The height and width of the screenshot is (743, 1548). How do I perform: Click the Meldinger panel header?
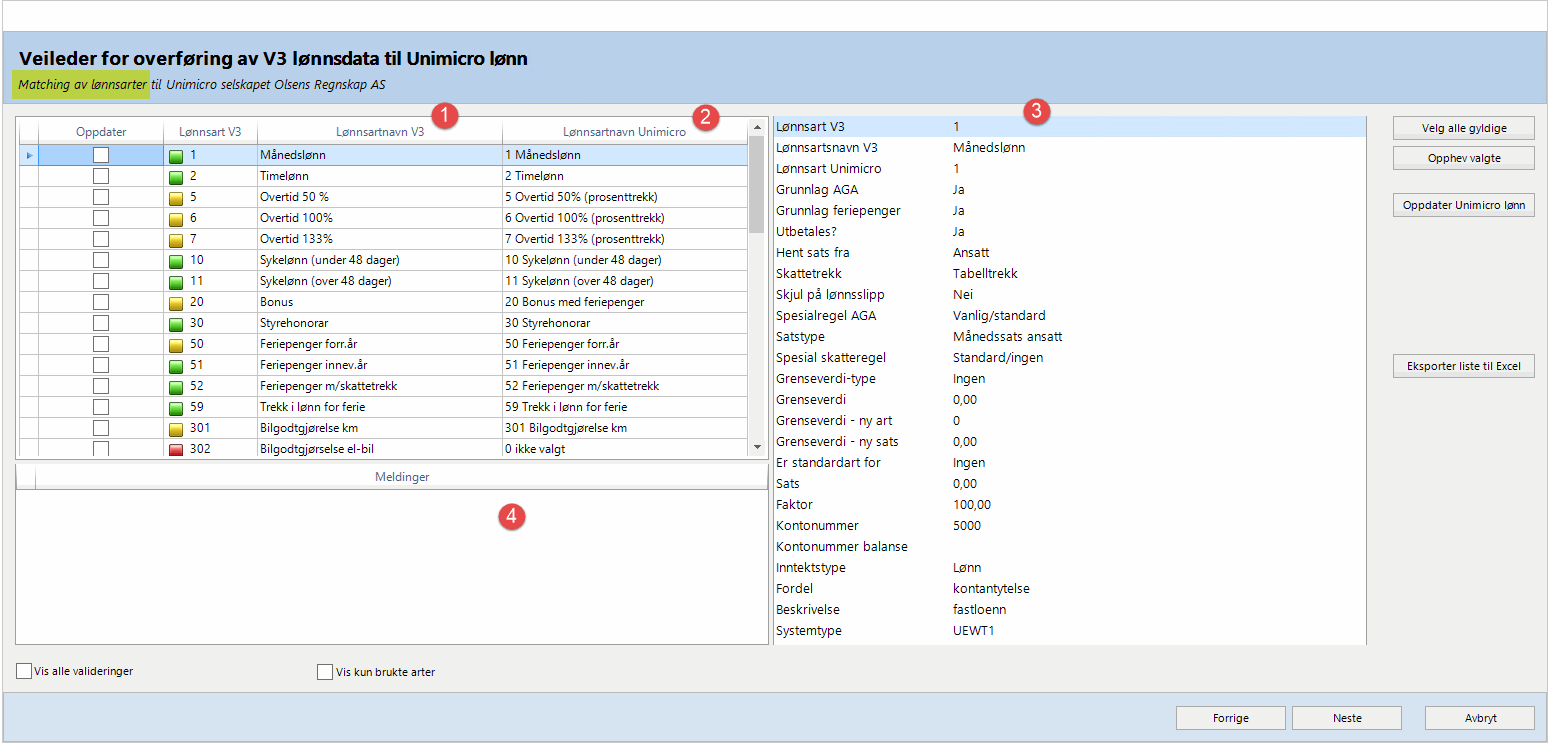point(401,478)
